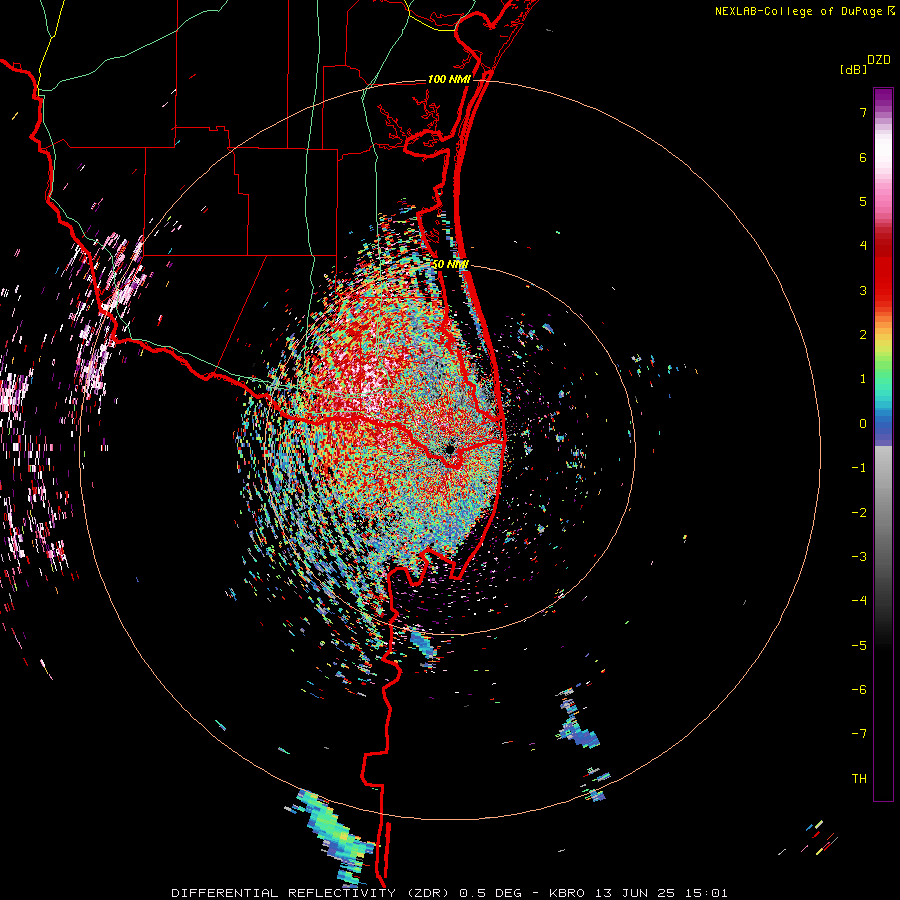Click the DZD product label above the color scale
Screen dimensions: 900x900
pyautogui.click(x=879, y=60)
